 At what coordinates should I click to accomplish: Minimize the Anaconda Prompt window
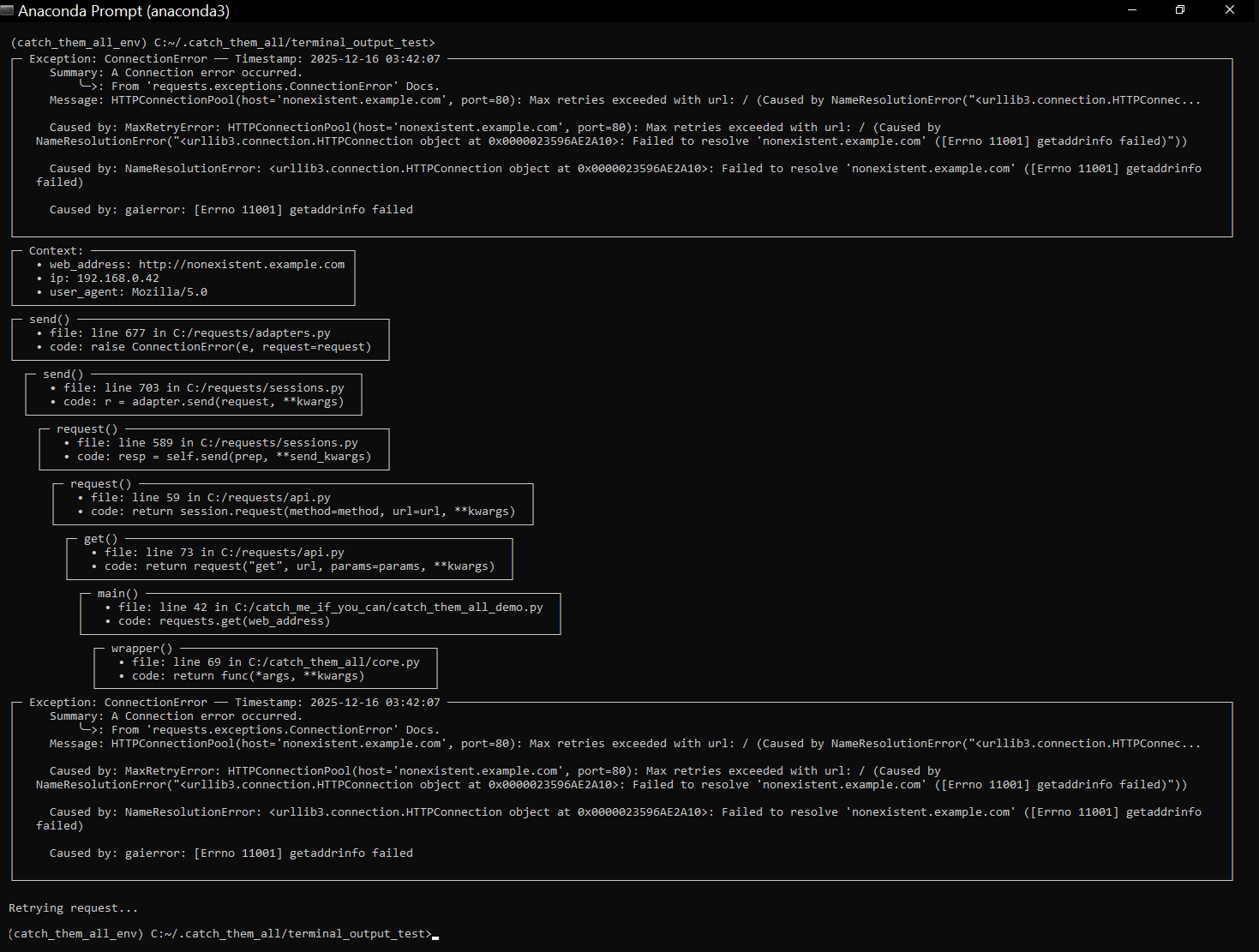[1131, 10]
